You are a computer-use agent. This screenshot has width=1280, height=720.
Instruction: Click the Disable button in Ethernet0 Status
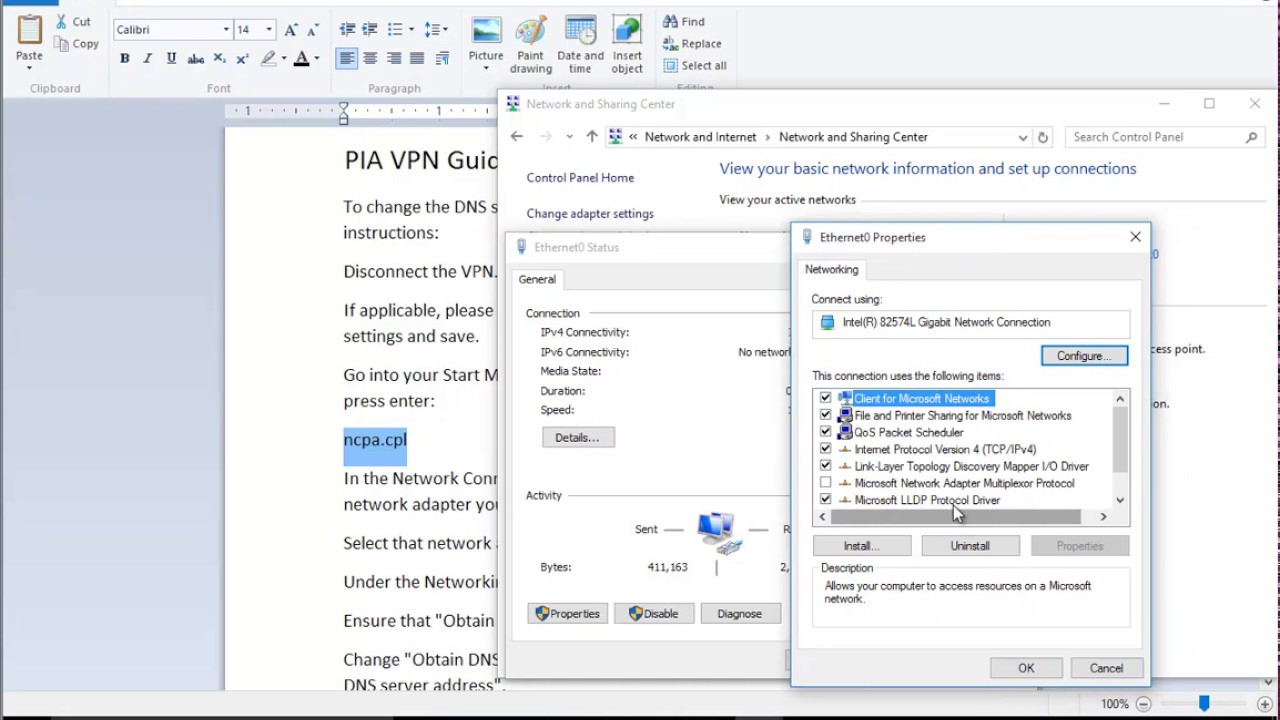tap(654, 614)
